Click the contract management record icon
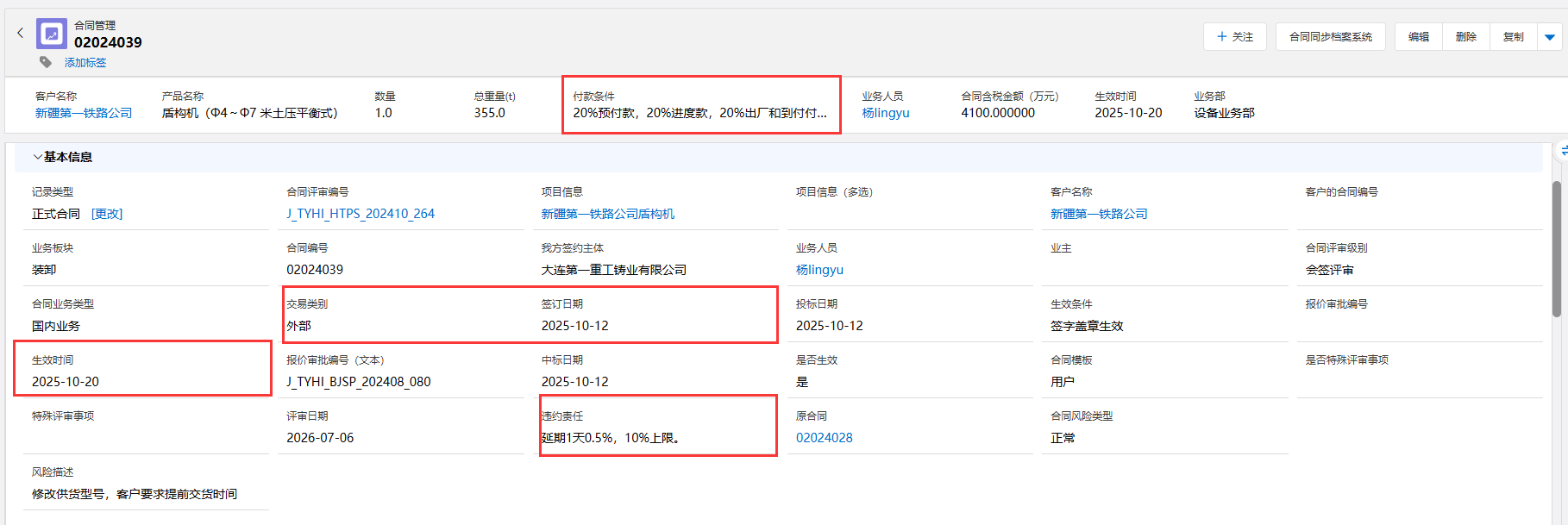Image resolution: width=1568 pixels, height=525 pixels. 52,34
